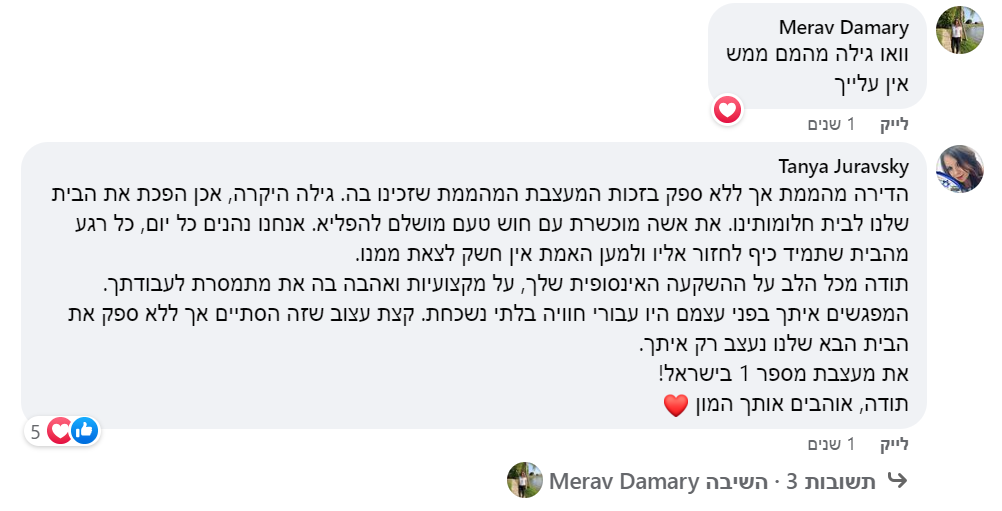Image resolution: width=1002 pixels, height=511 pixels.
Task: Click the heart reaction badge on Merav's comment
Action: click(727, 109)
